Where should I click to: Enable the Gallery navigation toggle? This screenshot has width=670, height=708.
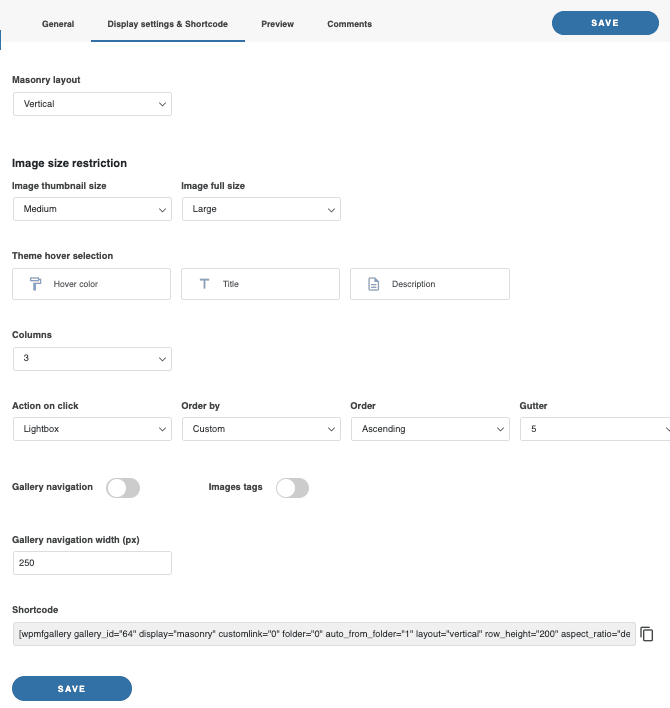(123, 488)
